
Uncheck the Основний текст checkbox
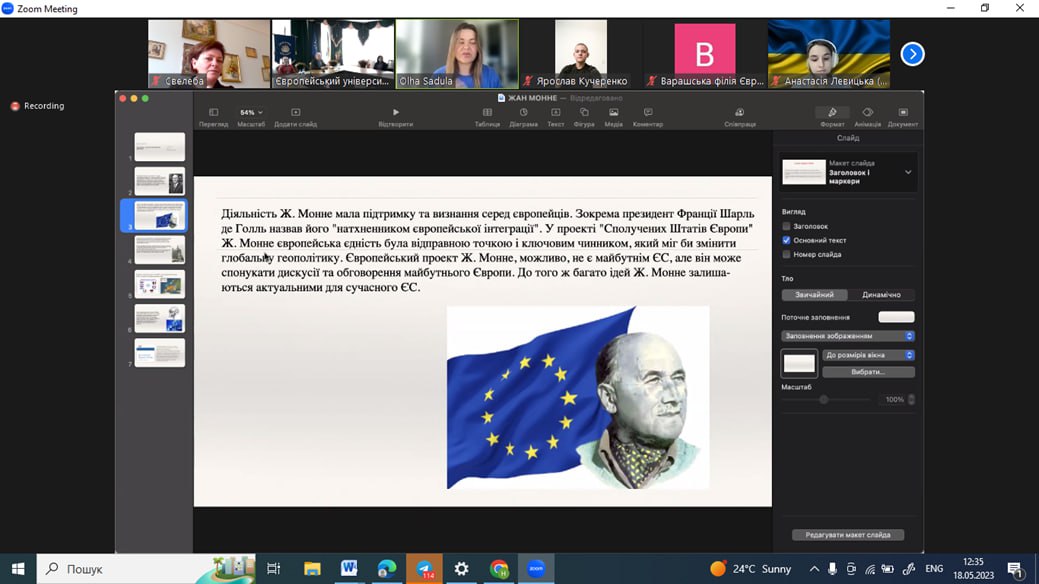(787, 240)
